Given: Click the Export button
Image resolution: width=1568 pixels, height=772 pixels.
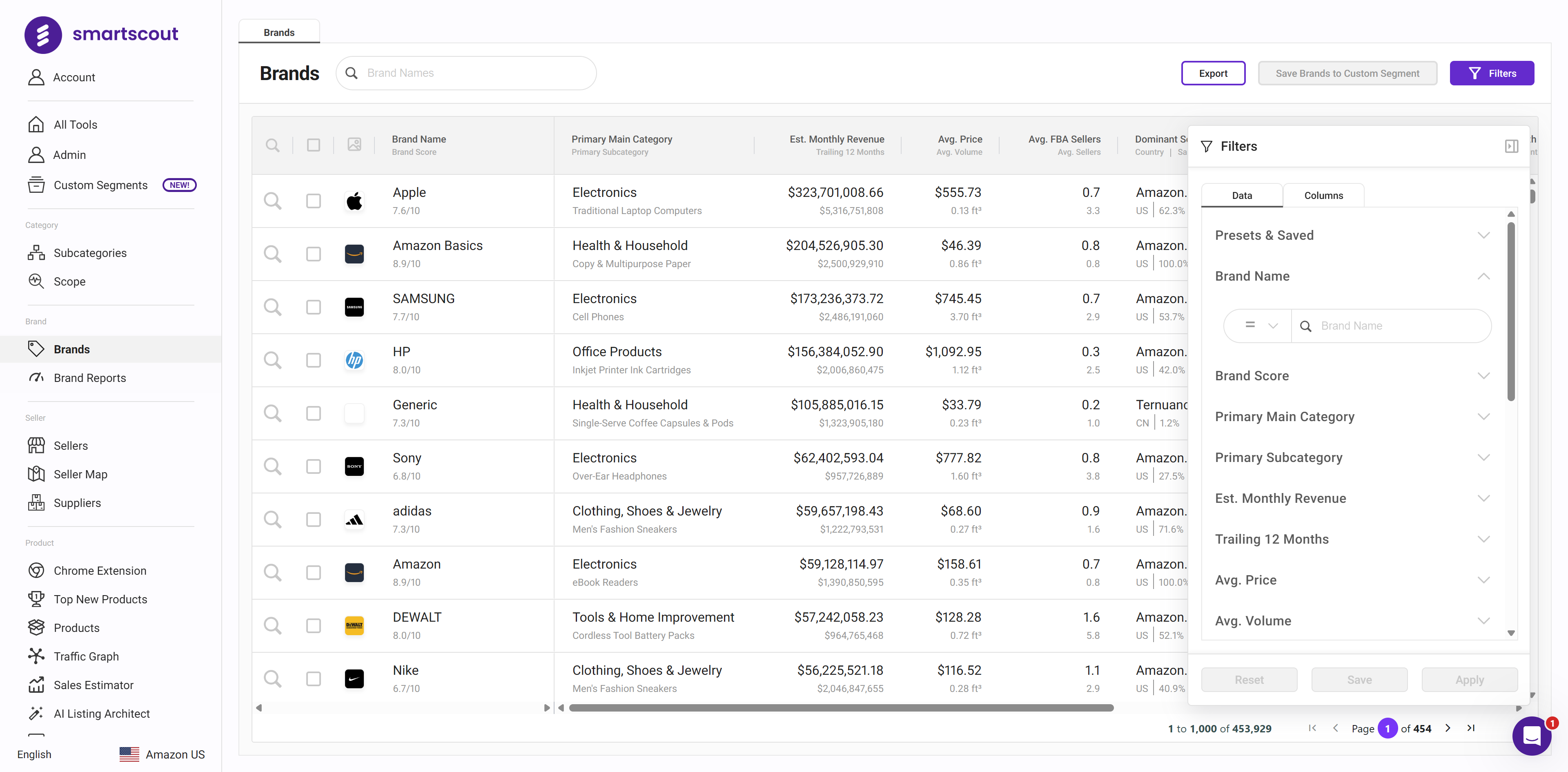Looking at the screenshot, I should (x=1212, y=73).
